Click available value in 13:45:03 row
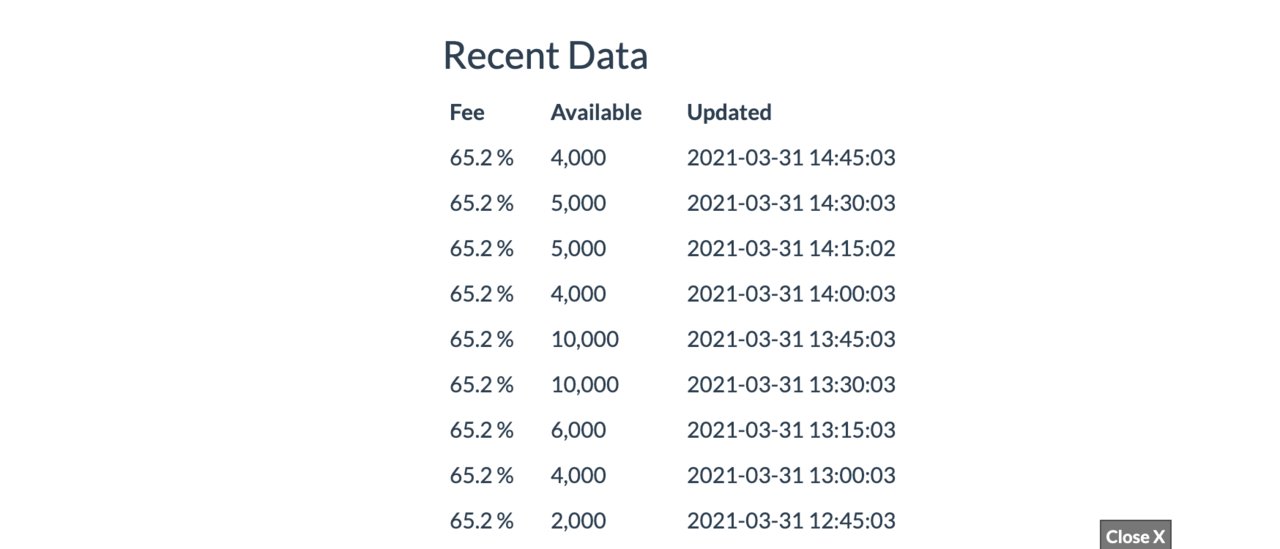This screenshot has height=549, width=1280. (585, 339)
